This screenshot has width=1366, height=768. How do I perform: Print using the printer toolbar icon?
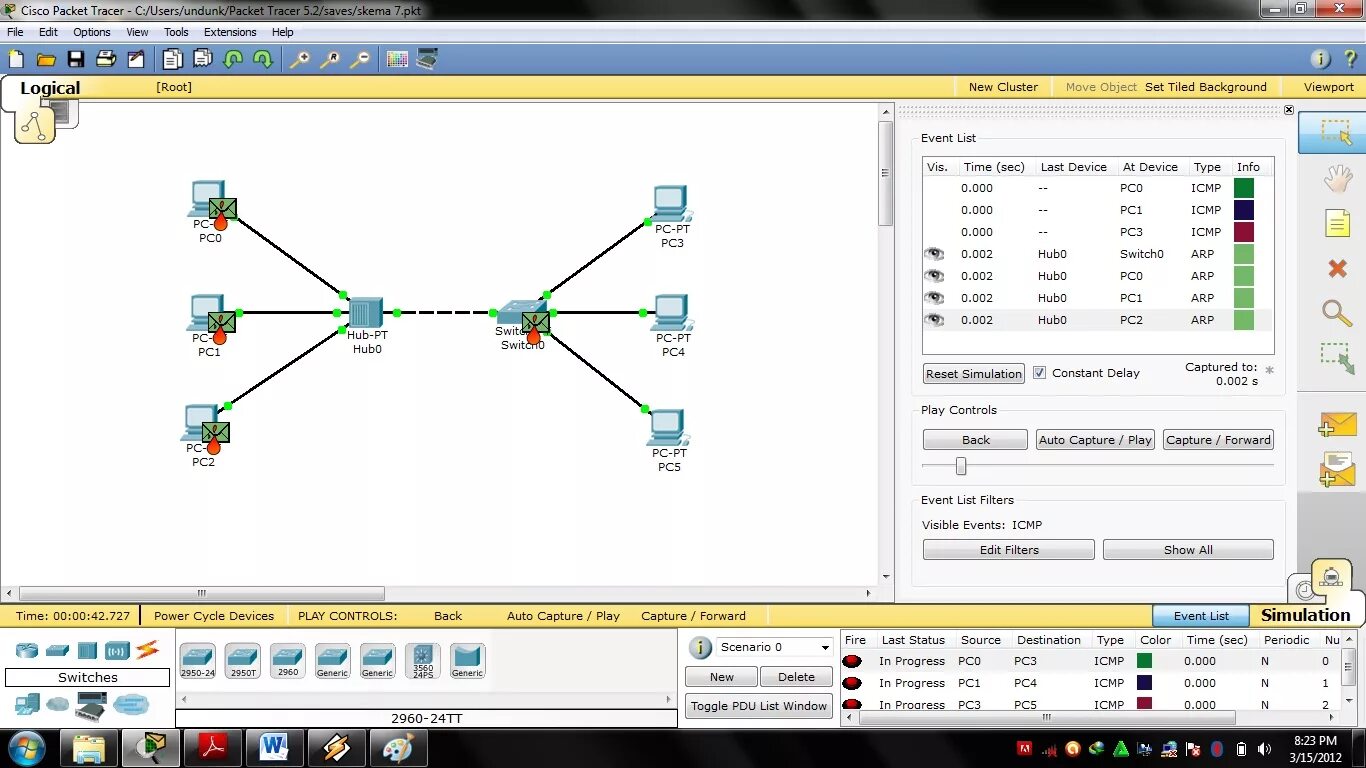(106, 59)
